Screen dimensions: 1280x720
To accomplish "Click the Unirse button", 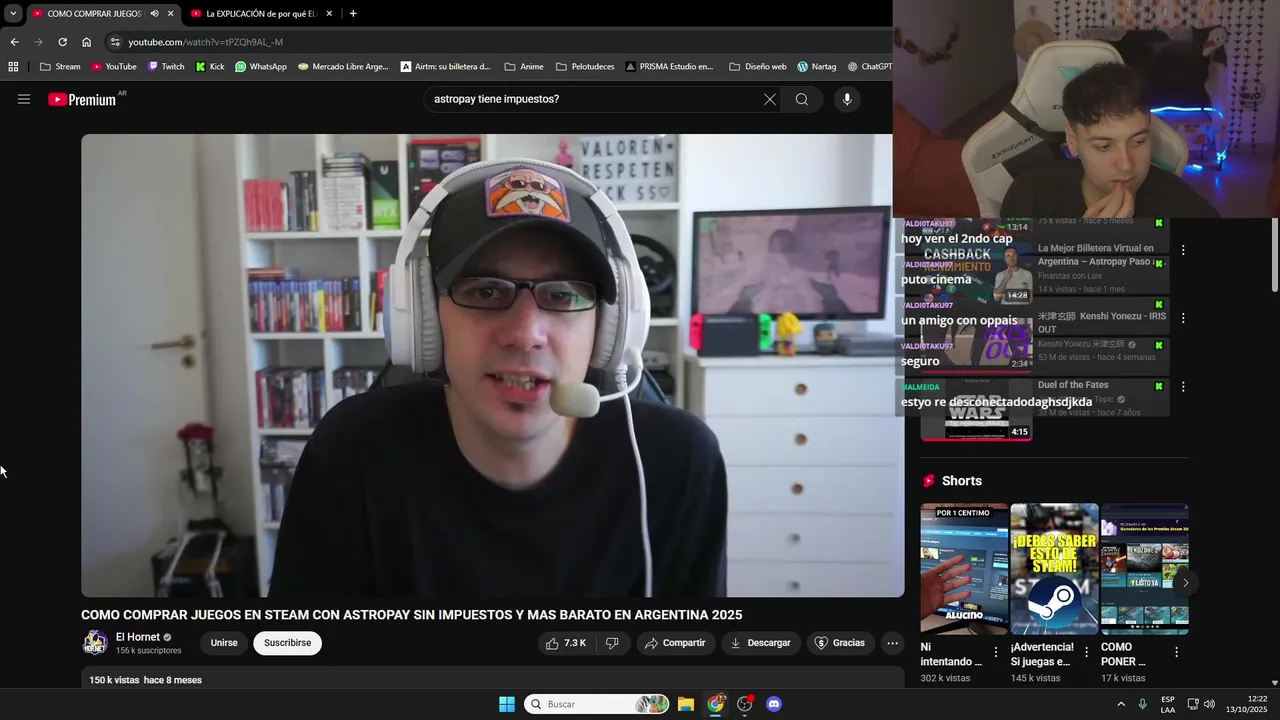I will (x=224, y=643).
